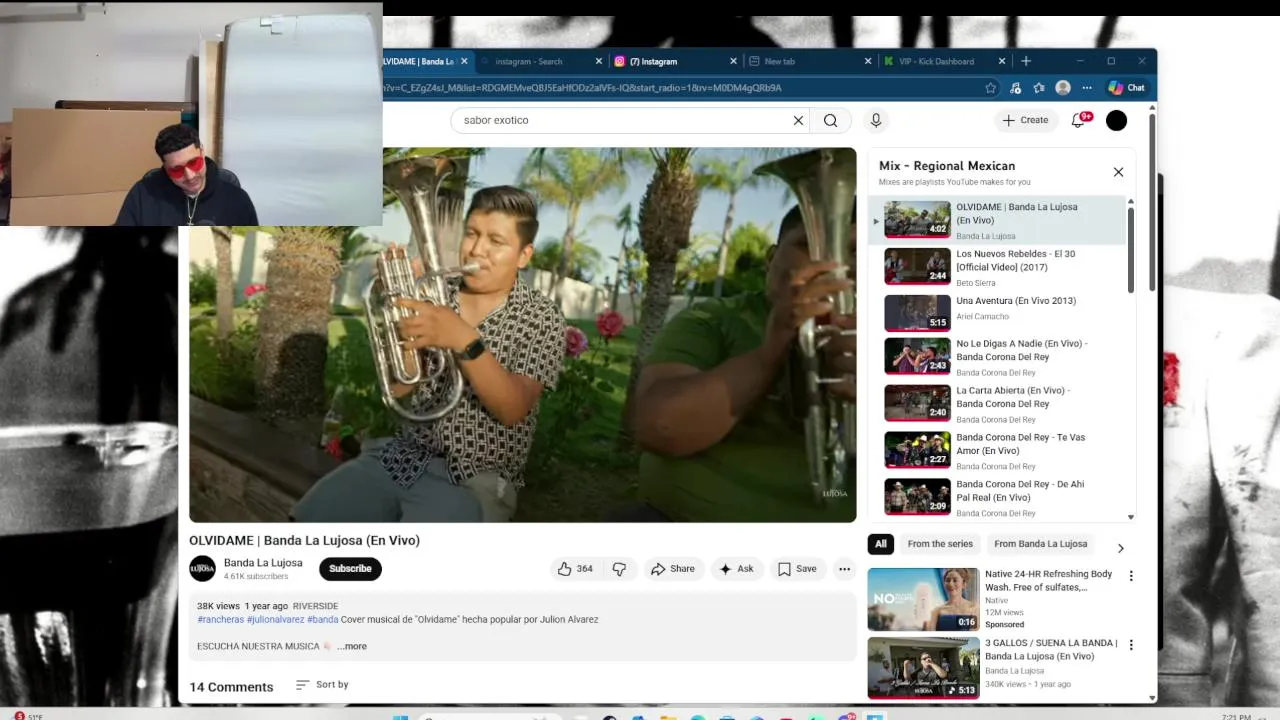The height and width of the screenshot is (720, 1280).
Task: Click the Share button
Action: point(672,569)
